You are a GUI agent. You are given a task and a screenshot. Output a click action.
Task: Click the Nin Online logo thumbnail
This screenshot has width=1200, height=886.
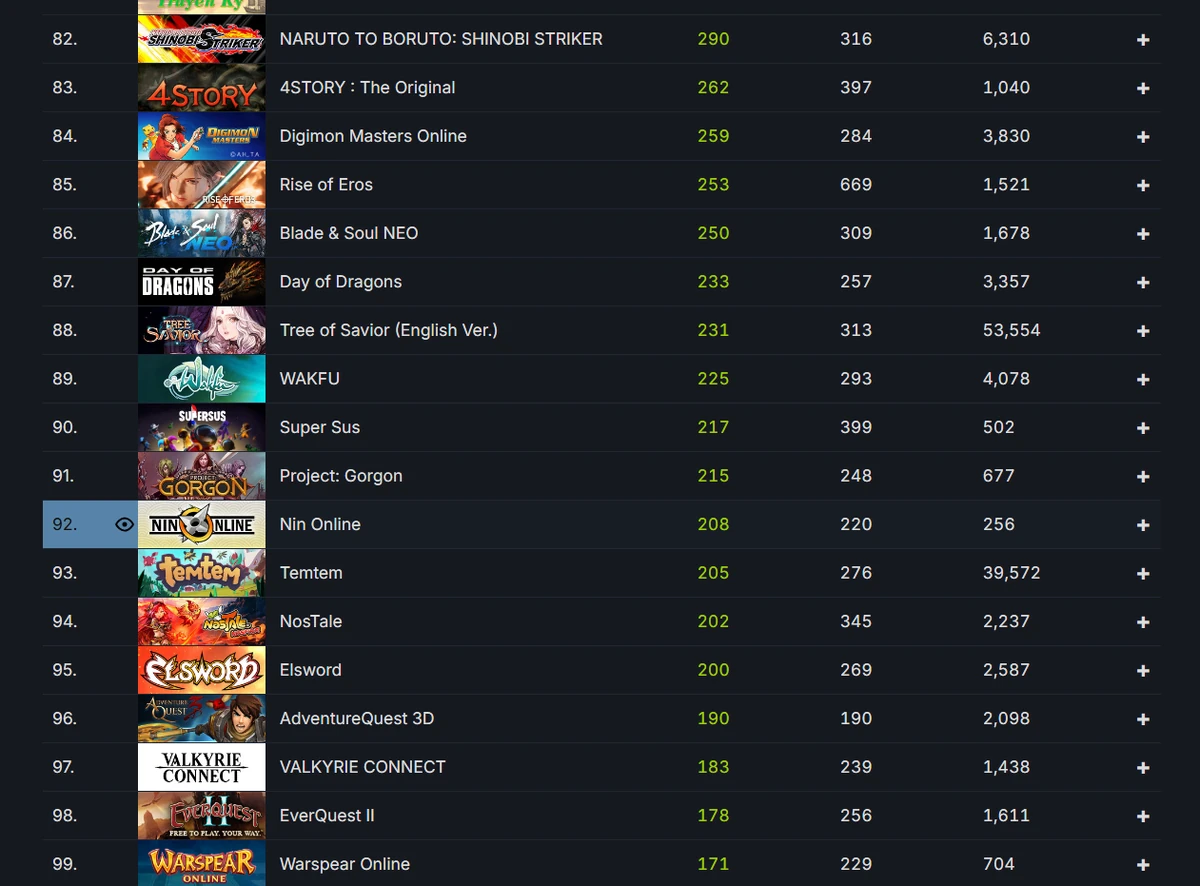pyautogui.click(x=202, y=524)
